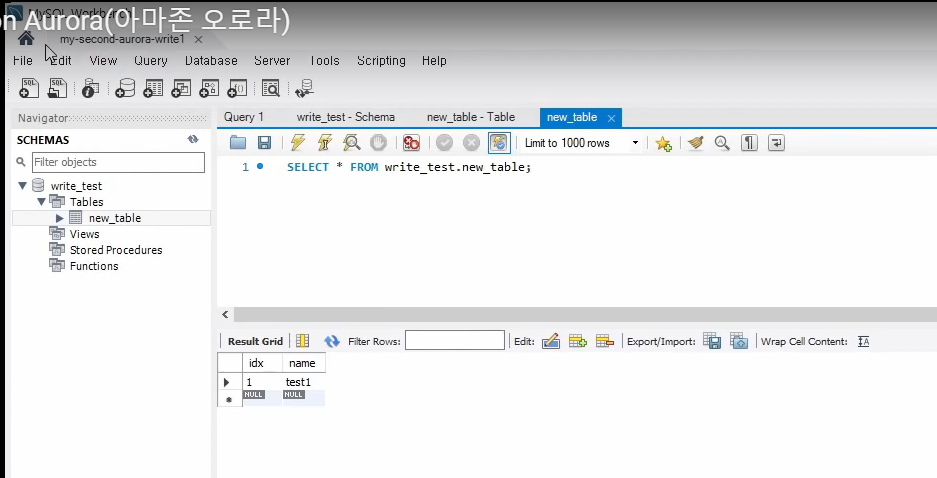This screenshot has height=478, width=937.
Task: Refresh the schemas list
Action: (192, 139)
